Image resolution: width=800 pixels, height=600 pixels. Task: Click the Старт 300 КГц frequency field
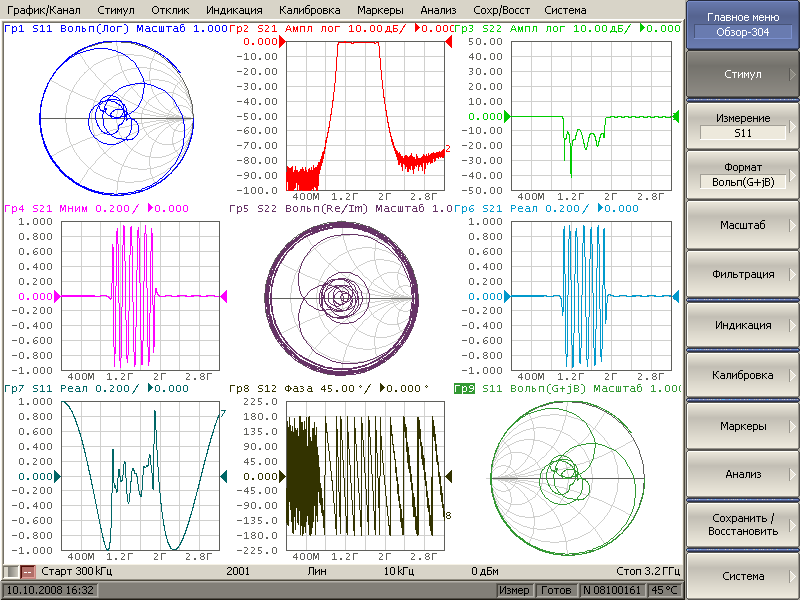pyautogui.click(x=77, y=571)
